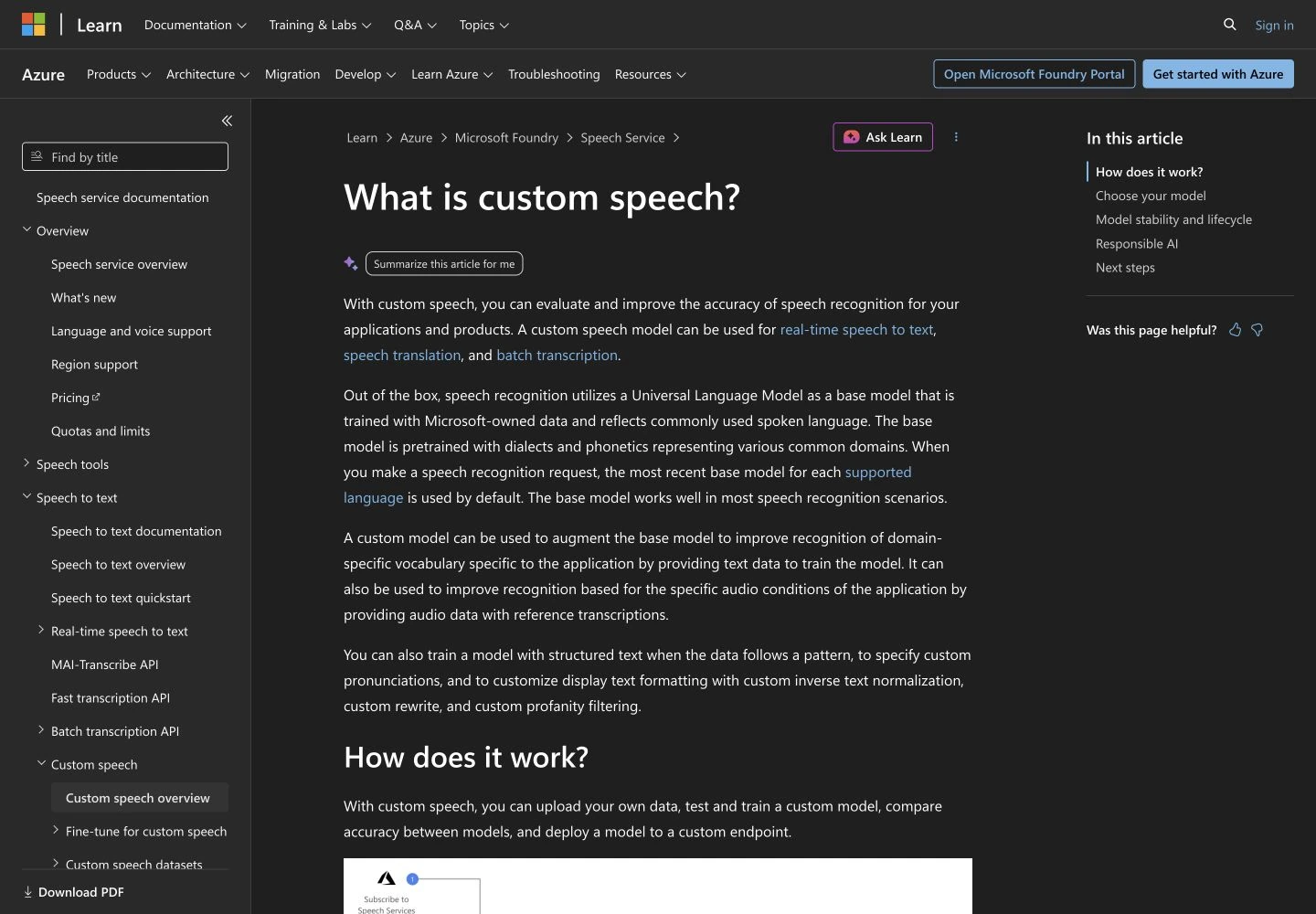1316x914 pixels.
Task: Open the What's new page
Action: (83, 297)
